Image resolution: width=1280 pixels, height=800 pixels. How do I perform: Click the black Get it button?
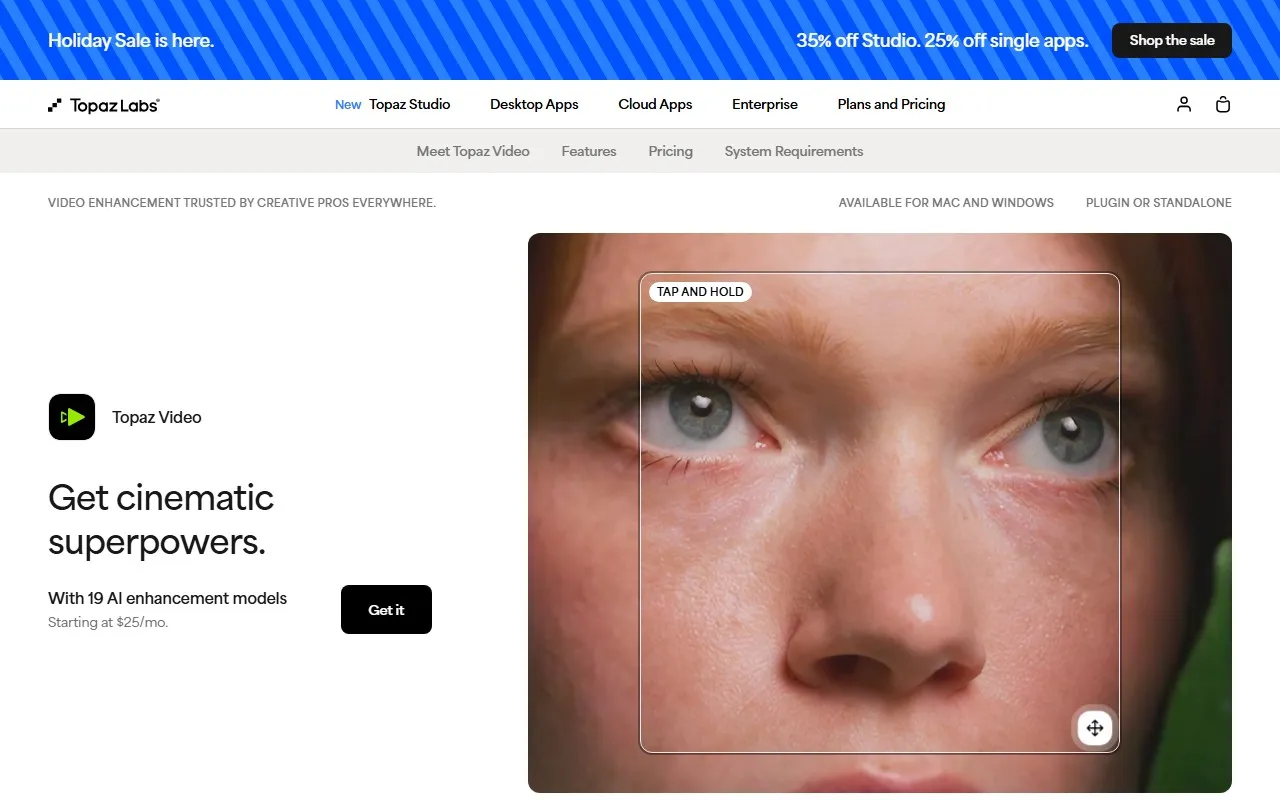click(386, 610)
